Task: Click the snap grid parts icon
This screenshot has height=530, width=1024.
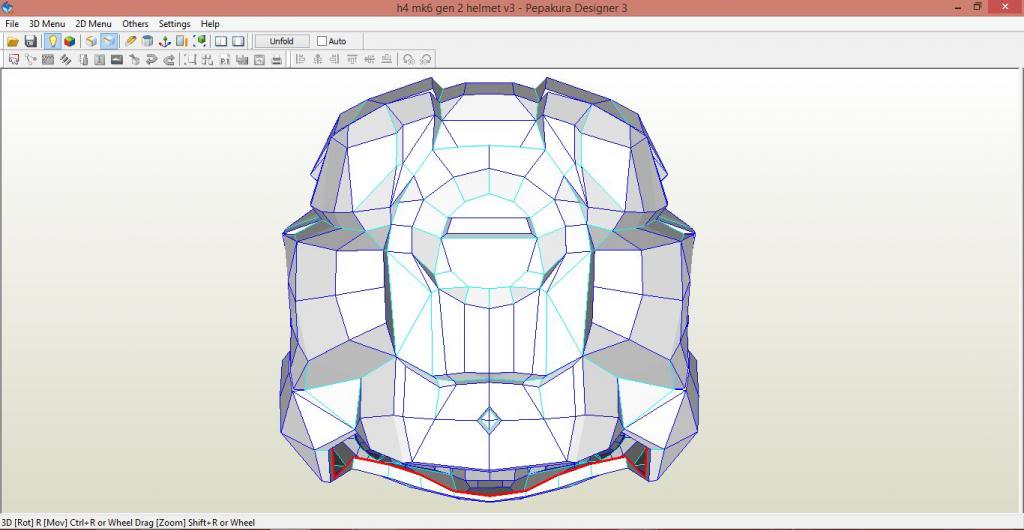Action: coord(208,59)
